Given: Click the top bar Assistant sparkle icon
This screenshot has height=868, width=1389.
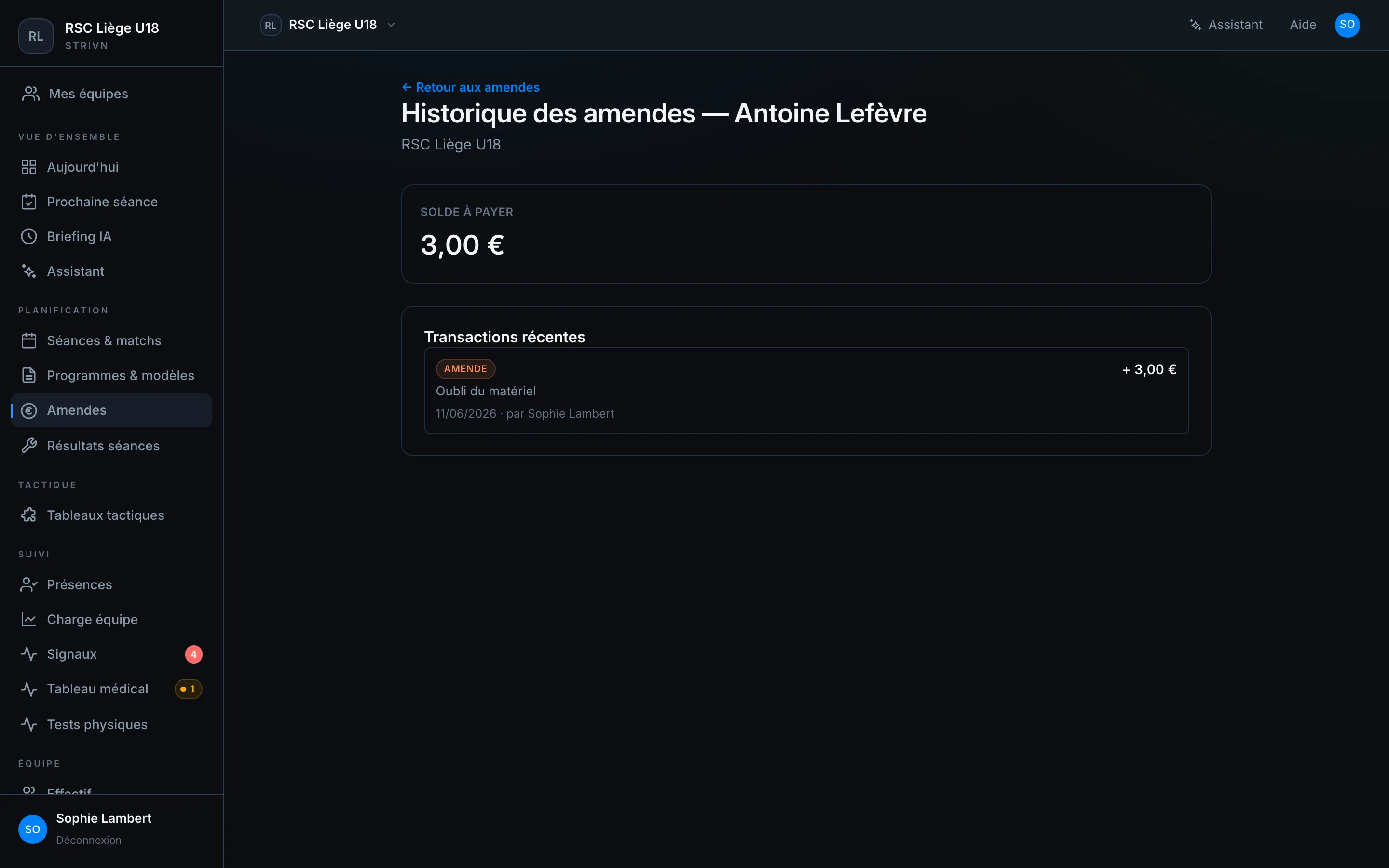Looking at the screenshot, I should (x=1196, y=25).
